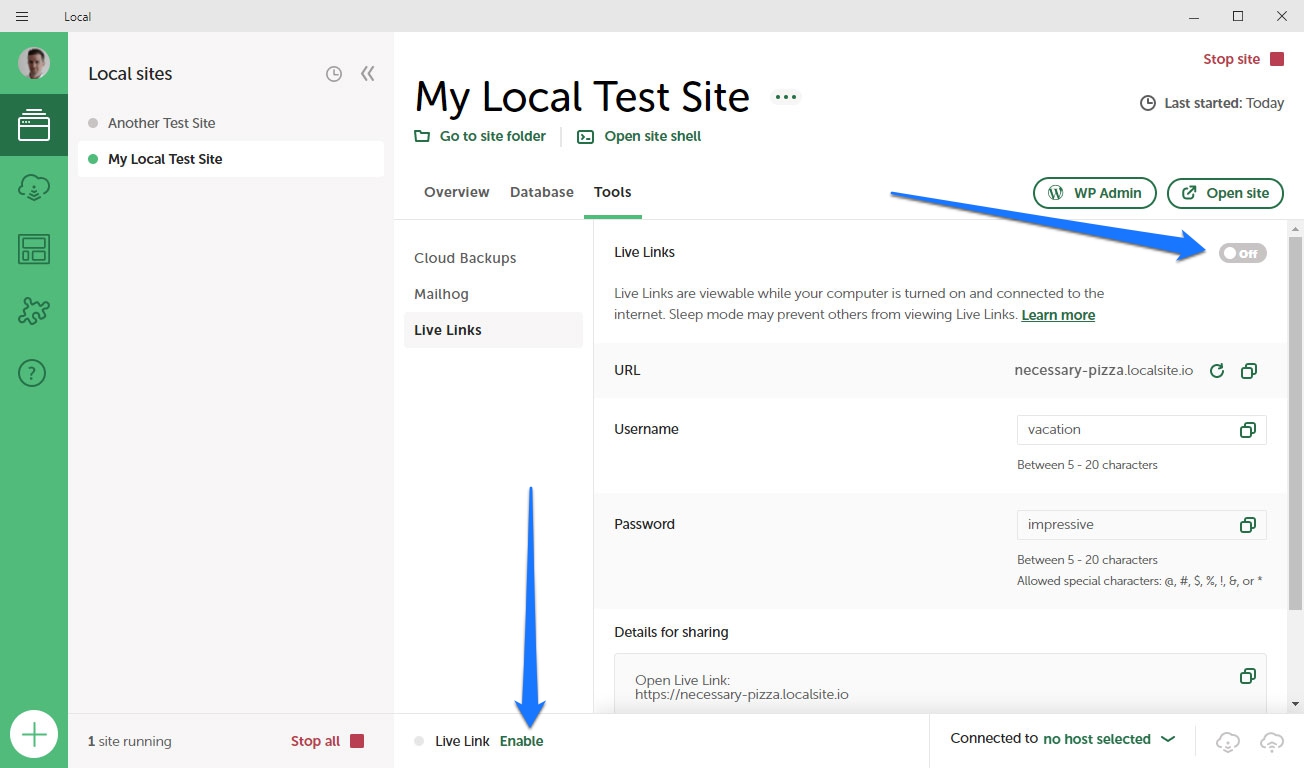Click the red Stop site square

click(x=1276, y=59)
